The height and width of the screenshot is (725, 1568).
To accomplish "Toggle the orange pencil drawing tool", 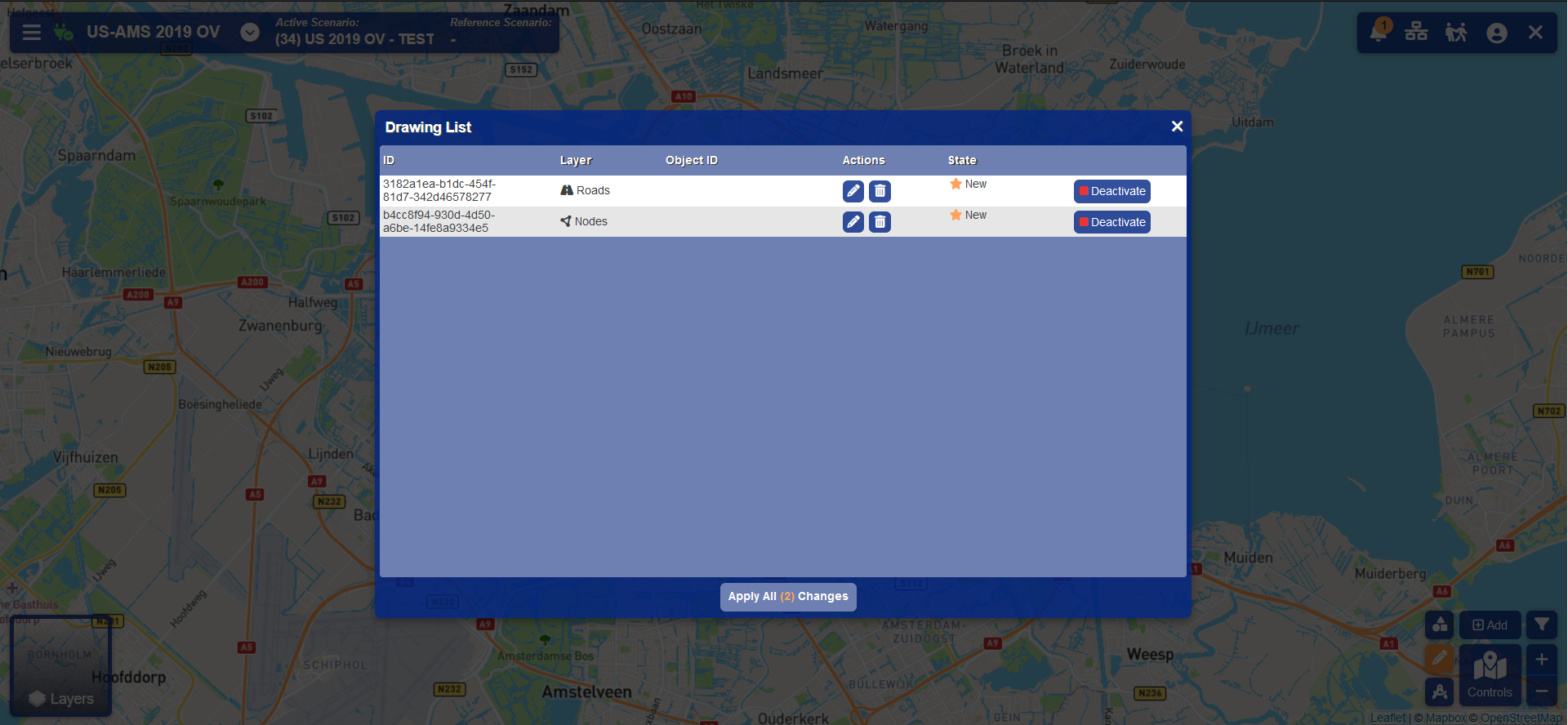I will (x=1440, y=658).
